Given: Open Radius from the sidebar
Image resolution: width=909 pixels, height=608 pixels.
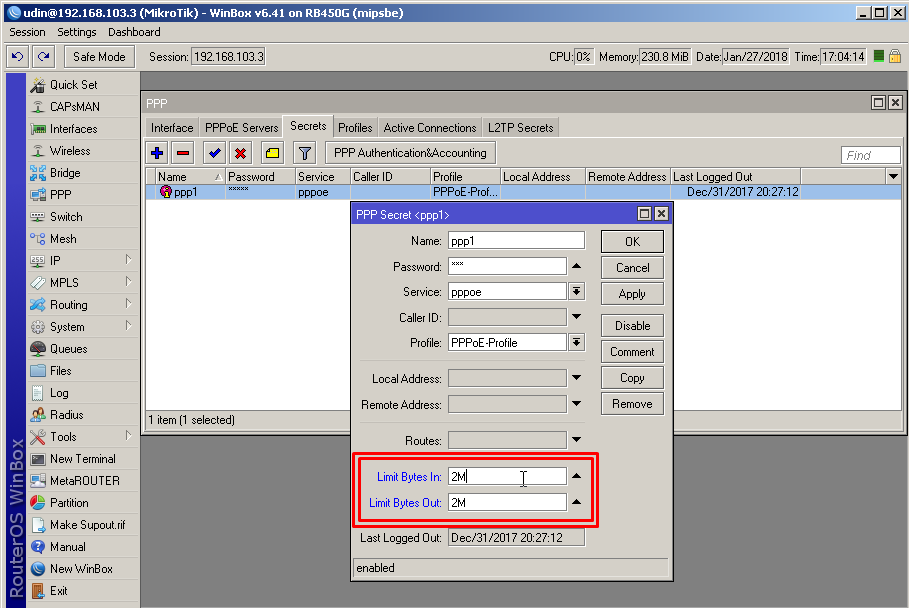Looking at the screenshot, I should click(x=67, y=415).
